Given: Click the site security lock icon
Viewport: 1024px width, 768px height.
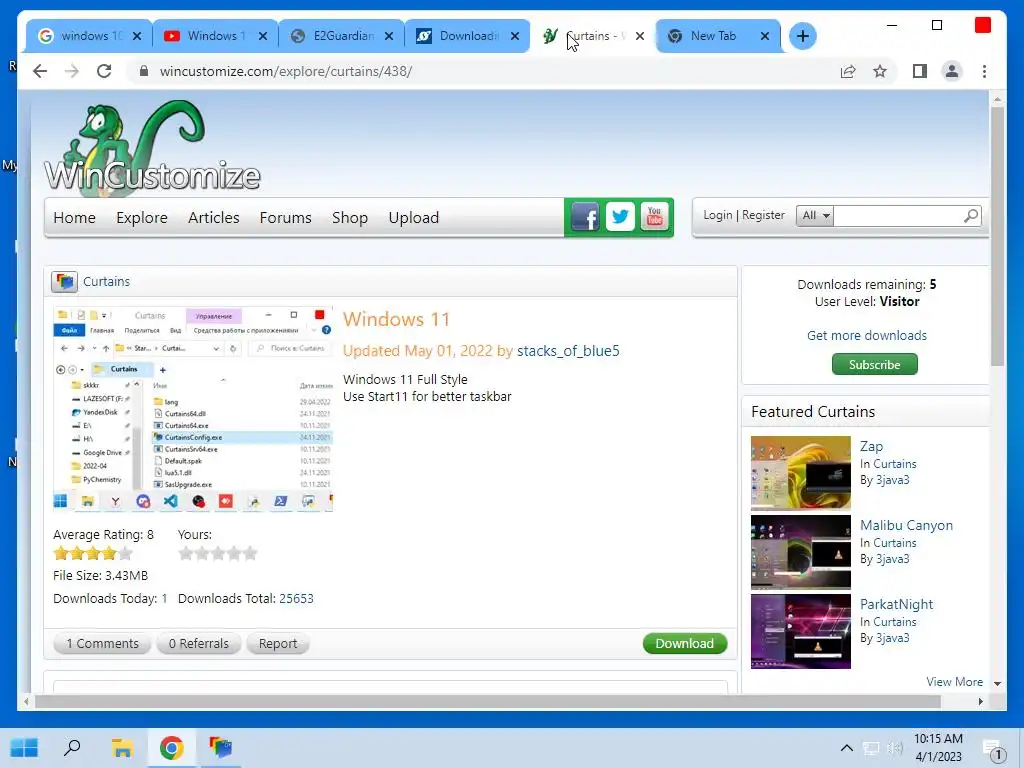Looking at the screenshot, I should (144, 71).
